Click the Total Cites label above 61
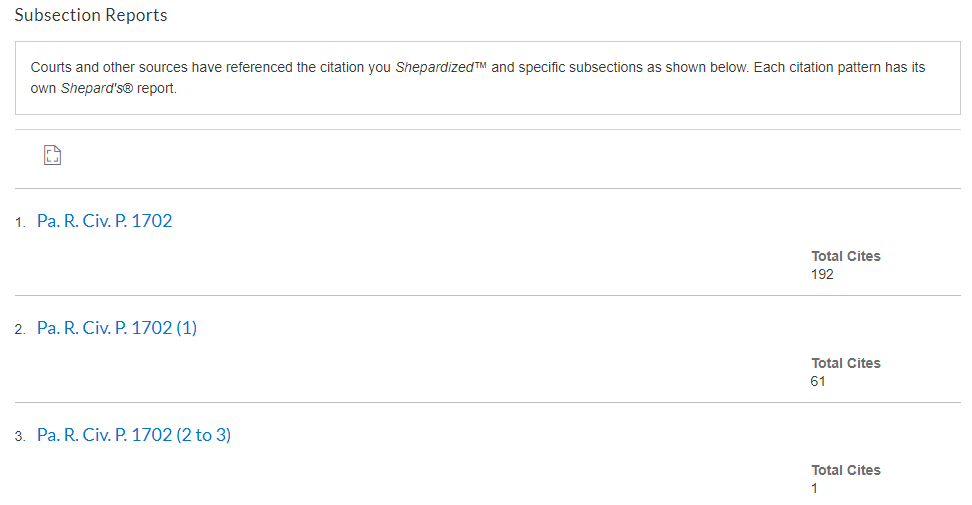Screen dimensions: 972x505 846,363
